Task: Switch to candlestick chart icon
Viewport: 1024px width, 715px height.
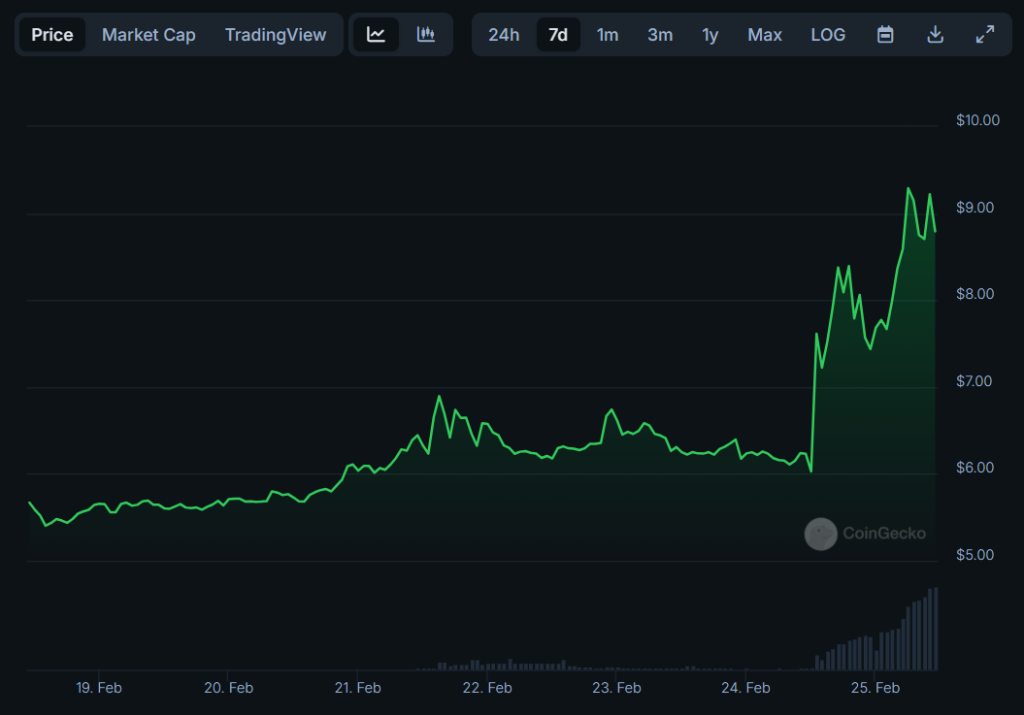Action: click(426, 35)
